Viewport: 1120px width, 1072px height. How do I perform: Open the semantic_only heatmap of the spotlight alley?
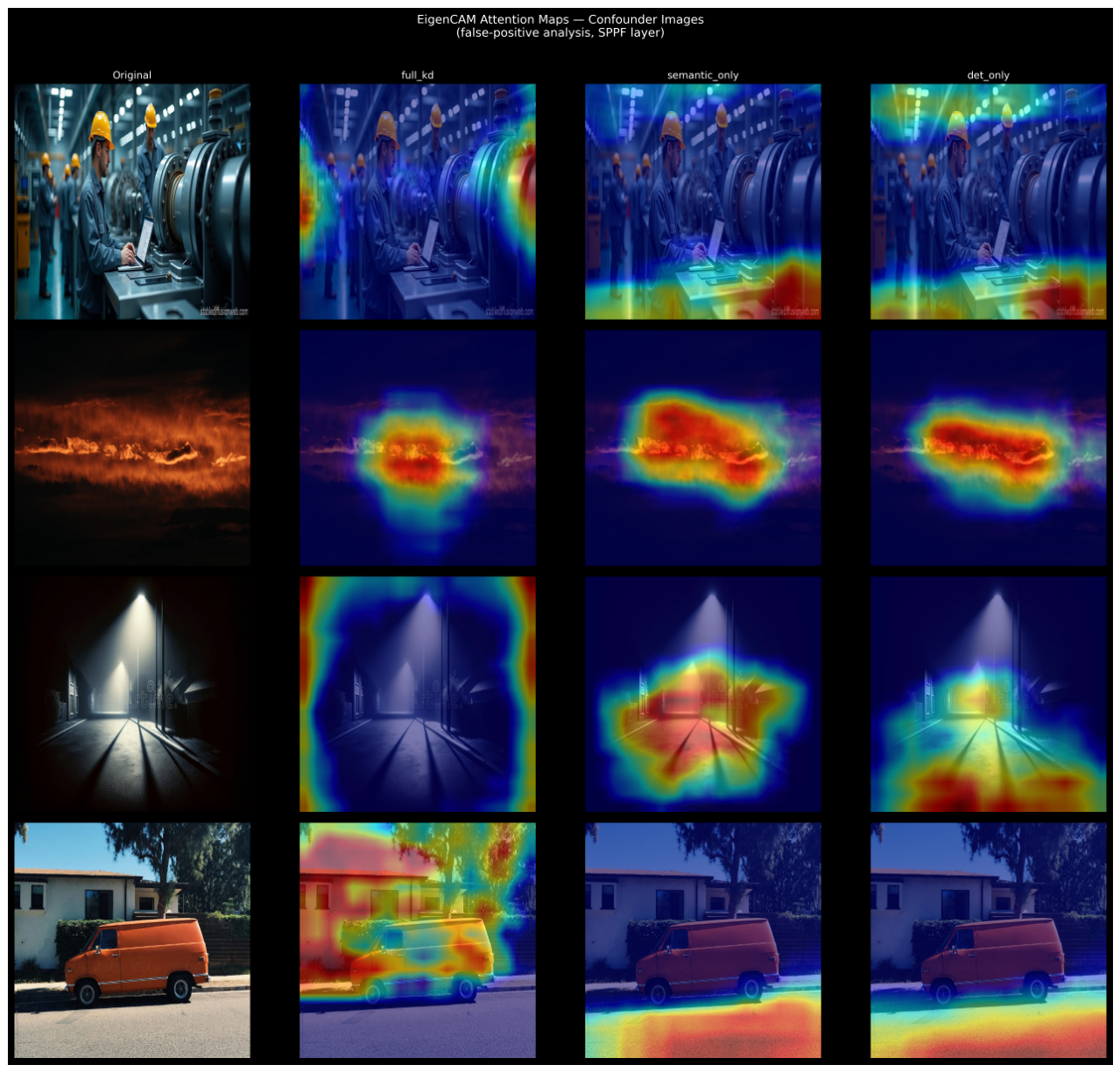pos(703,694)
